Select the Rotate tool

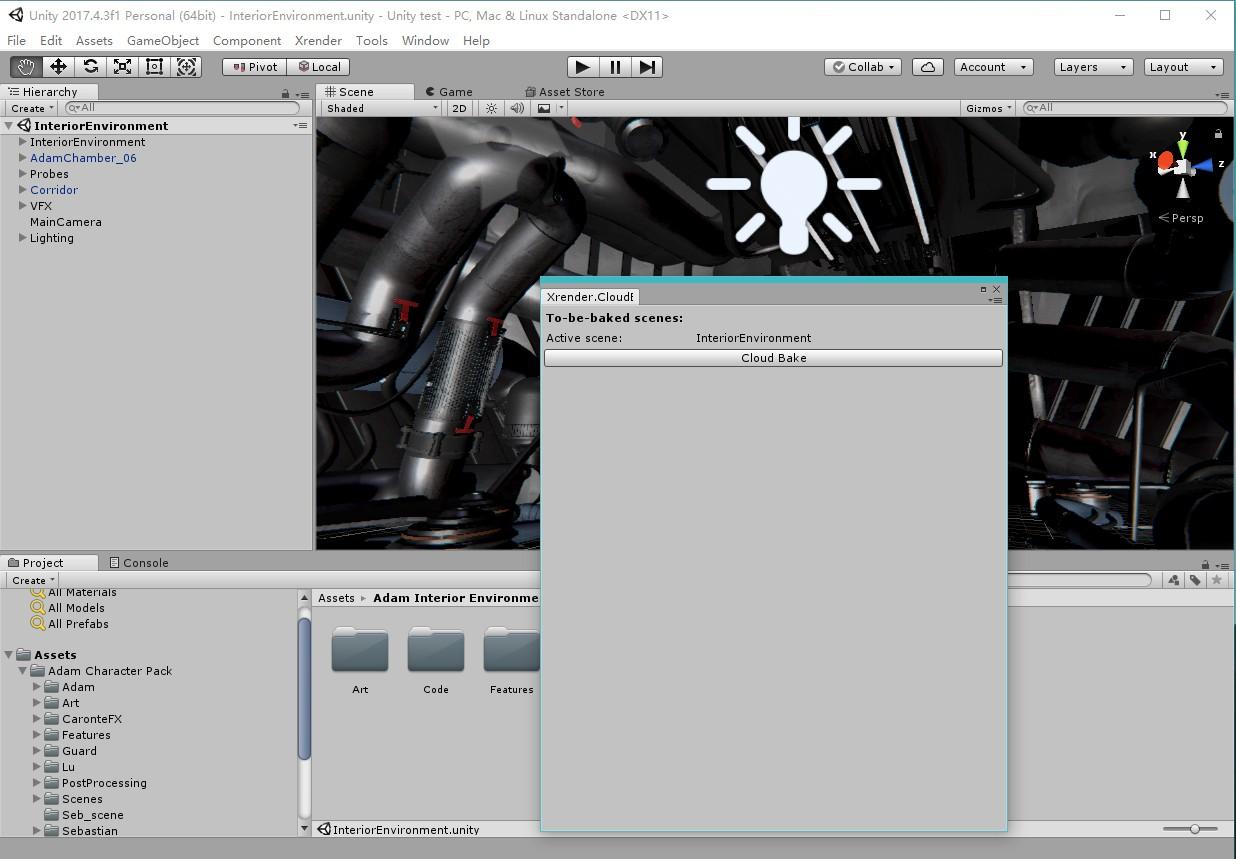click(90, 66)
